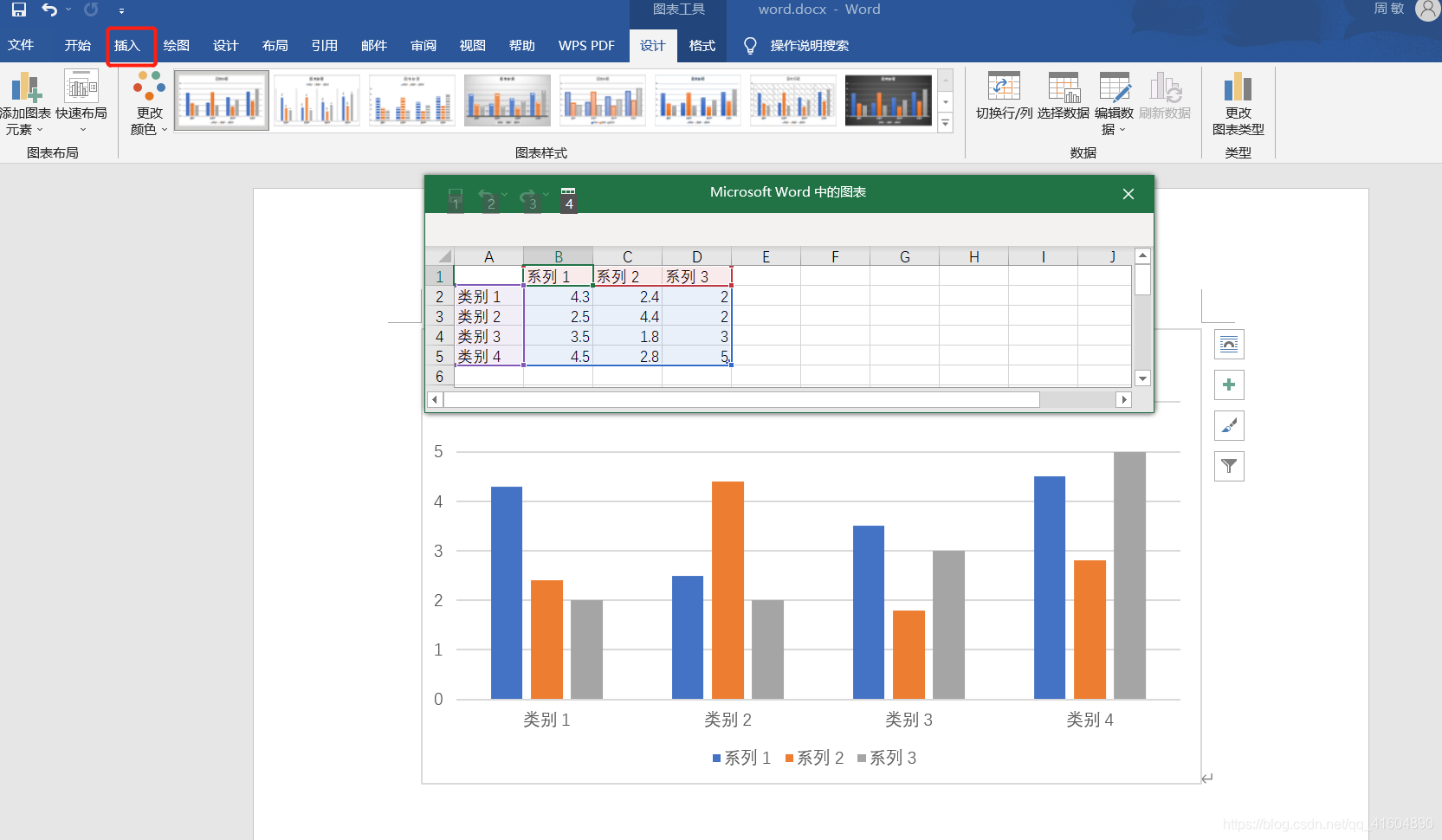Click the user account avatar icon
This screenshot has height=840, width=1442.
[x=1427, y=10]
